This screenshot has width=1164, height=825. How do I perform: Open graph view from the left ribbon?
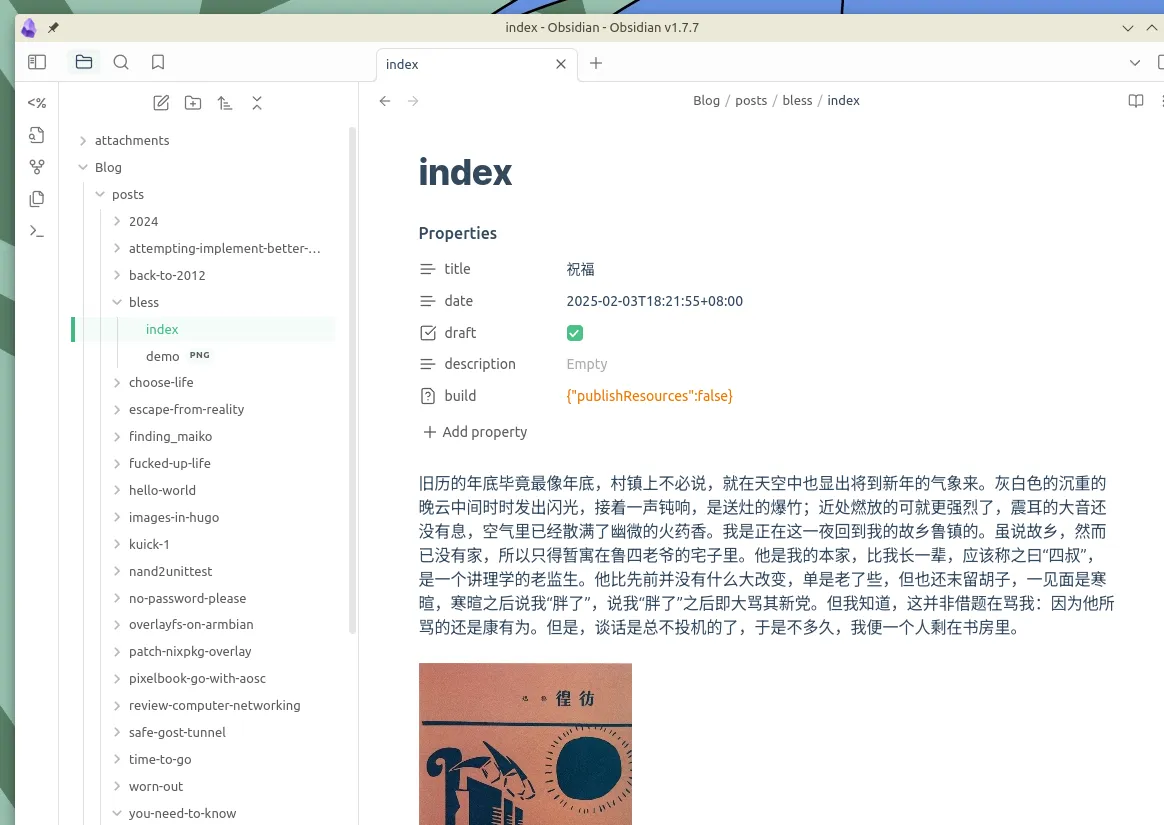37,166
